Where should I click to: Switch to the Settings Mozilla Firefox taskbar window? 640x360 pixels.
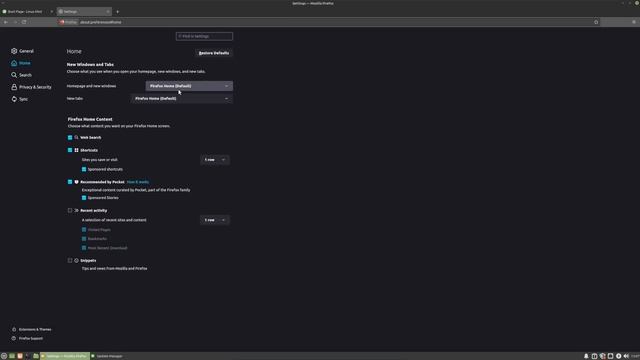point(65,356)
